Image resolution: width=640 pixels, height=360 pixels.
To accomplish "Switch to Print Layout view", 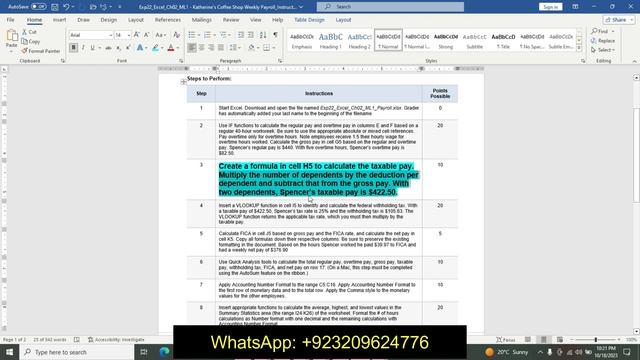I will (544, 340).
